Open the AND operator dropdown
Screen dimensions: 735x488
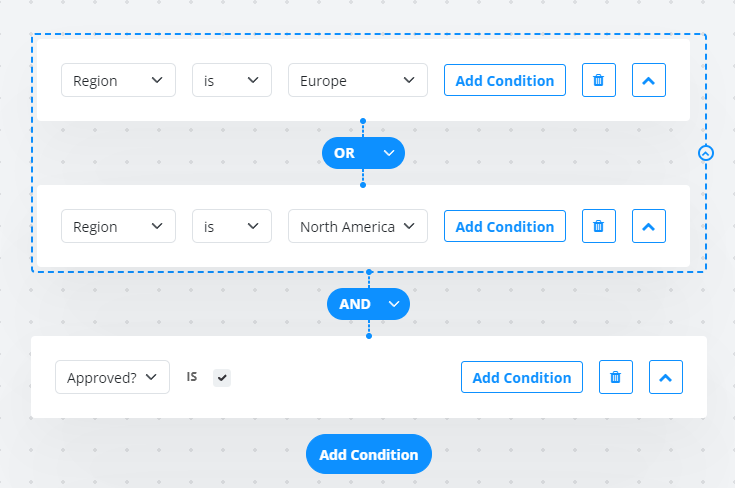pyautogui.click(x=368, y=303)
